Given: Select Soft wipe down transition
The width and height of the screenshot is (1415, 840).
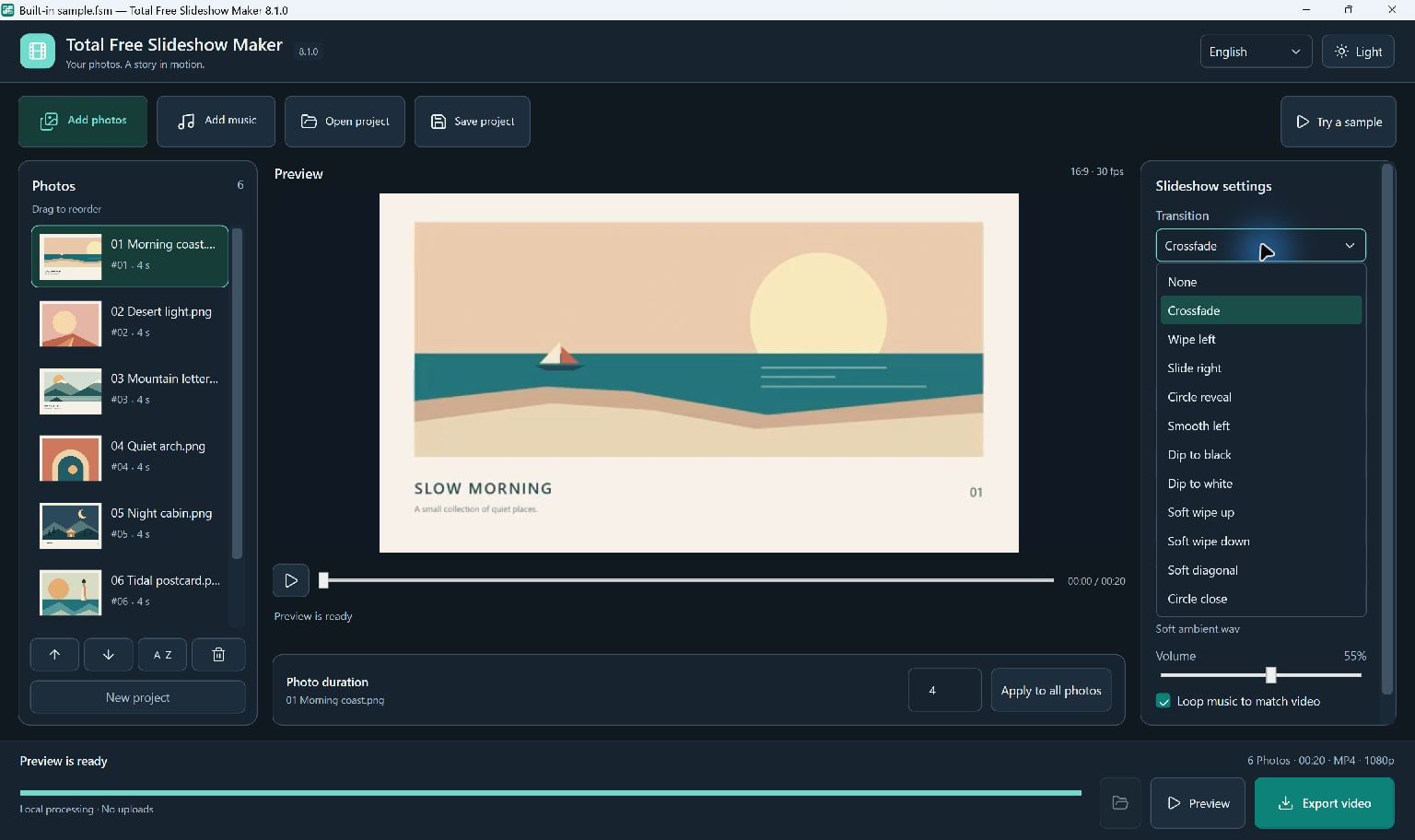Looking at the screenshot, I should click(1261, 542).
